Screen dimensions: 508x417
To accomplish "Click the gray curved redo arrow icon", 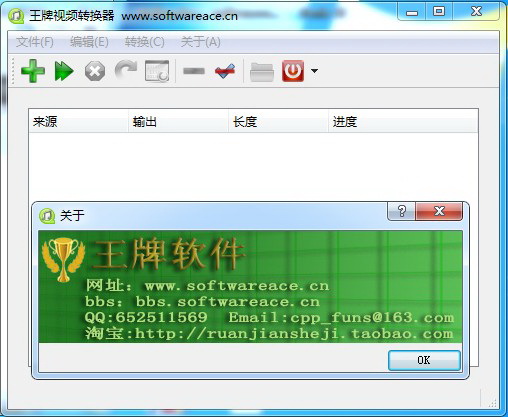I will click(126, 70).
